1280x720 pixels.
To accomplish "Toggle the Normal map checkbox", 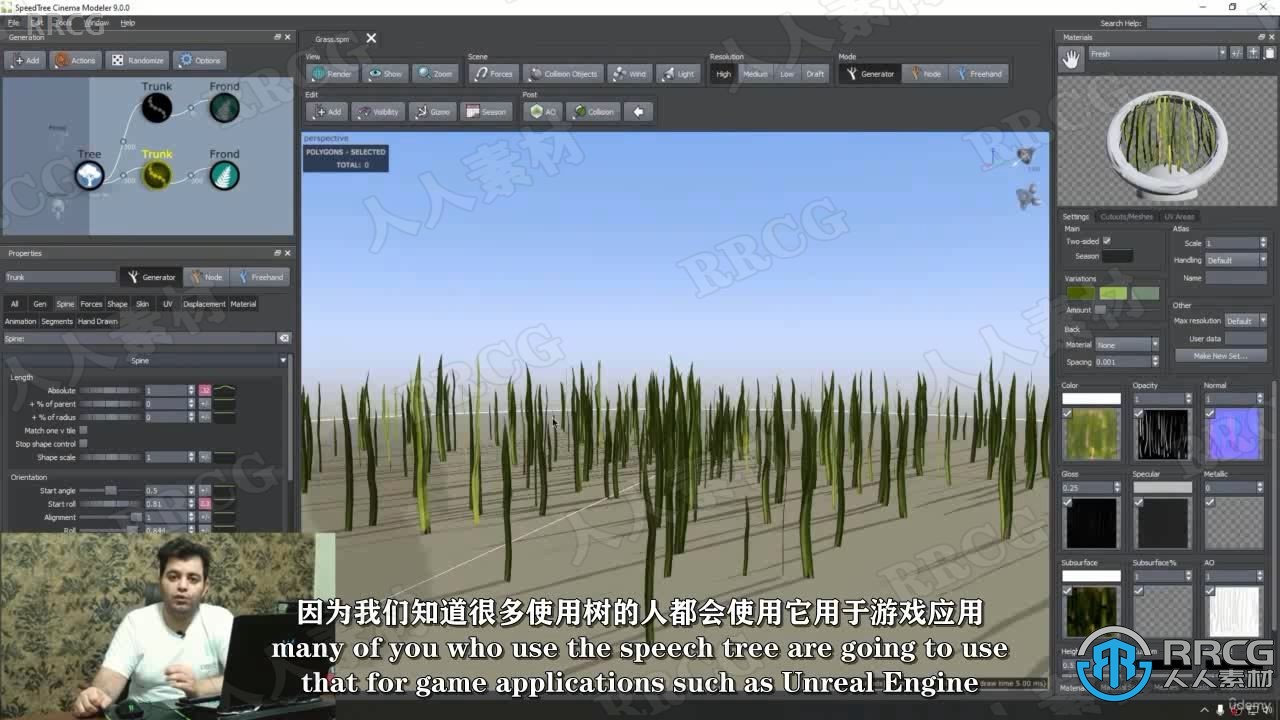I will click(x=1210, y=413).
